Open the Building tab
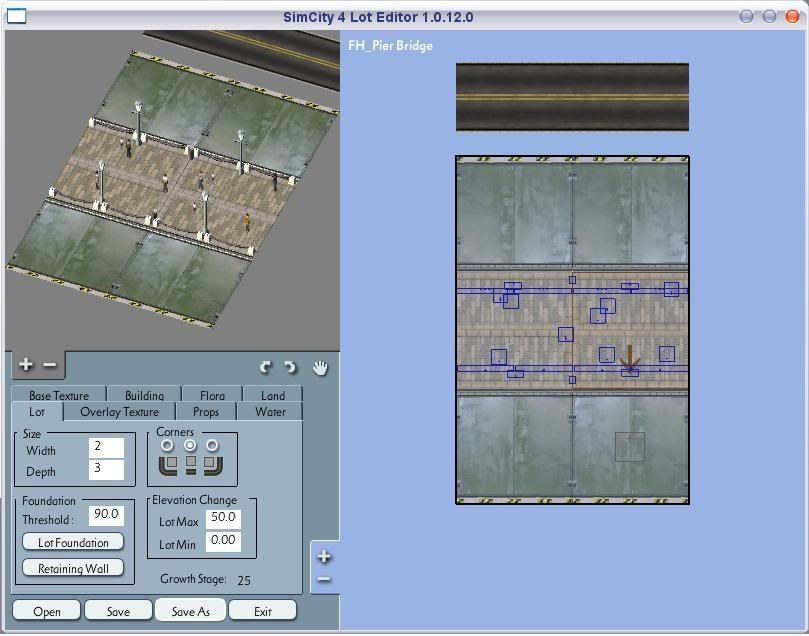This screenshot has height=636, width=809. (144, 395)
